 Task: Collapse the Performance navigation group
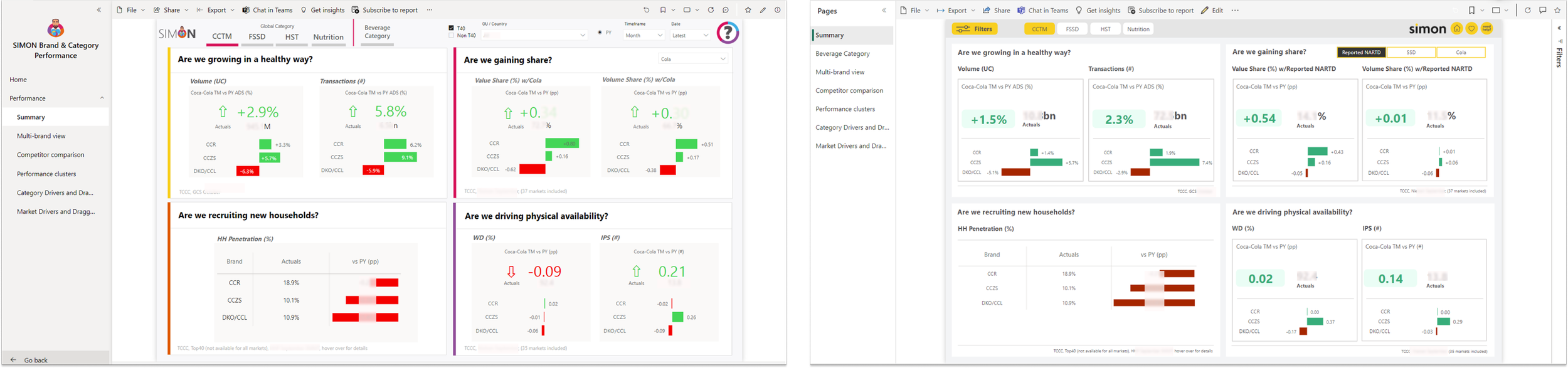[102, 98]
